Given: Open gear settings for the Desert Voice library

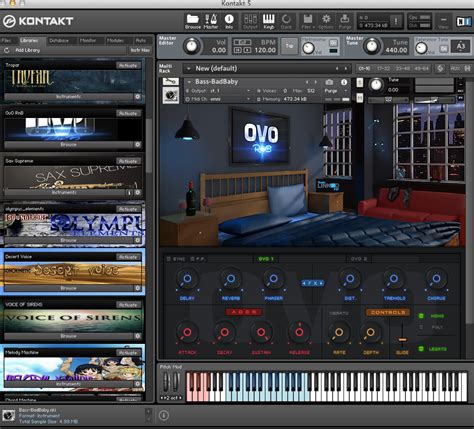Looking at the screenshot, I should click(x=138, y=288).
